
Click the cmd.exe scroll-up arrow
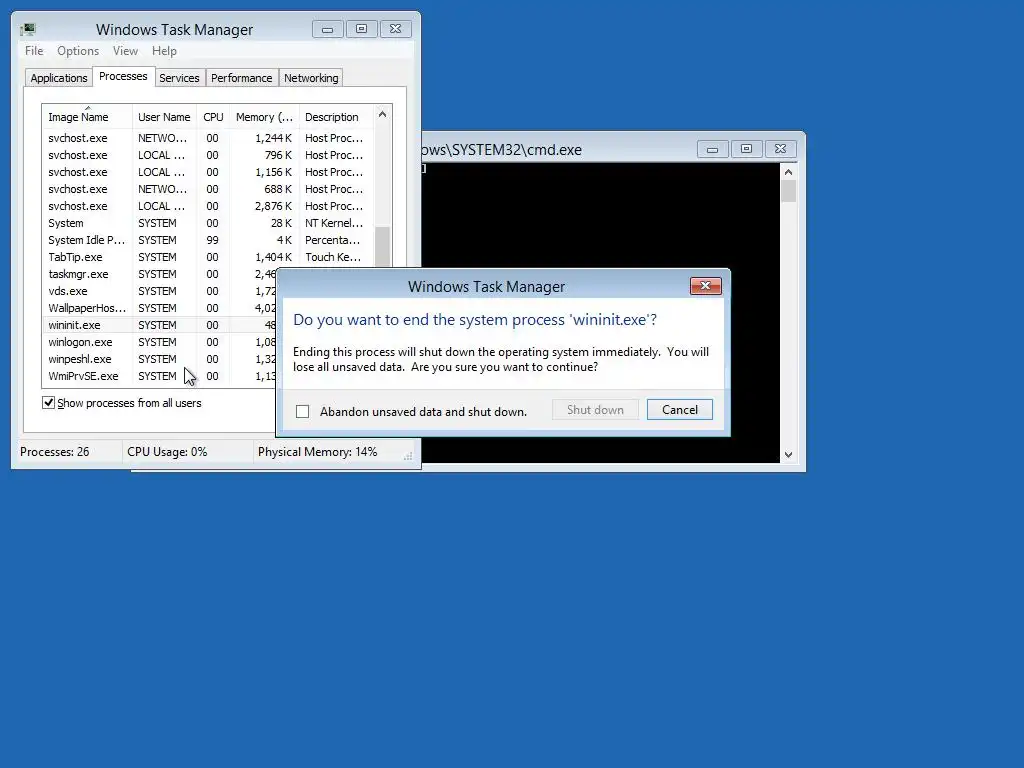788,172
